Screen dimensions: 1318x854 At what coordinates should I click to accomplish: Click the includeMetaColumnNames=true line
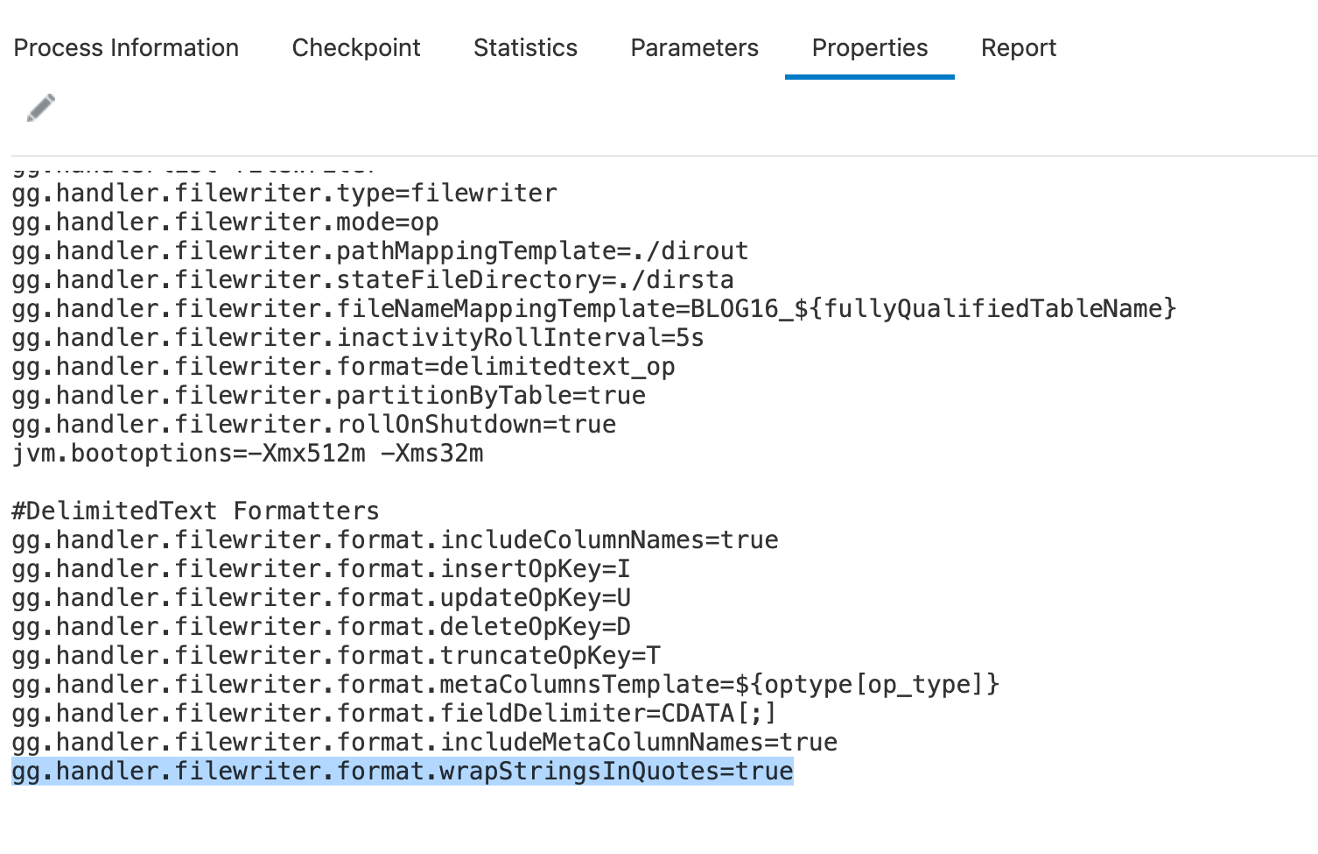pos(424,743)
